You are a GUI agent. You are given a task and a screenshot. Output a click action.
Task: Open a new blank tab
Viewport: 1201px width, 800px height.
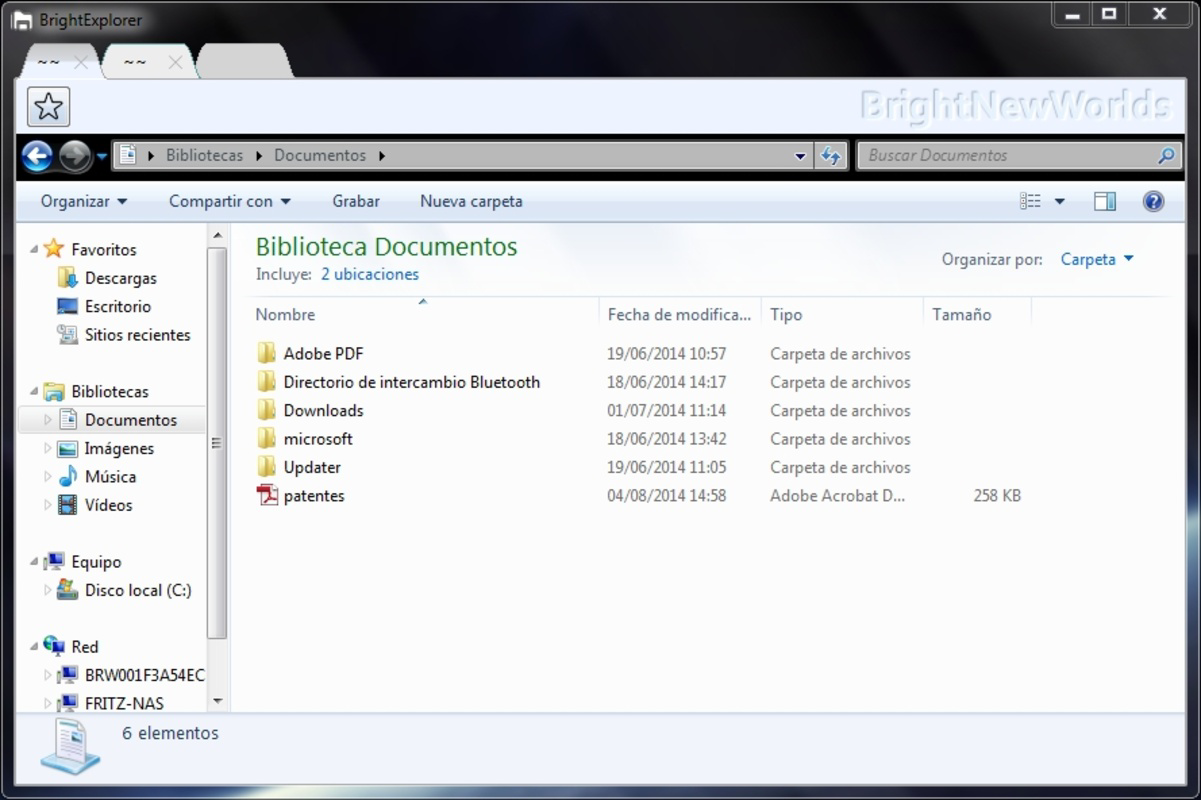pos(243,61)
